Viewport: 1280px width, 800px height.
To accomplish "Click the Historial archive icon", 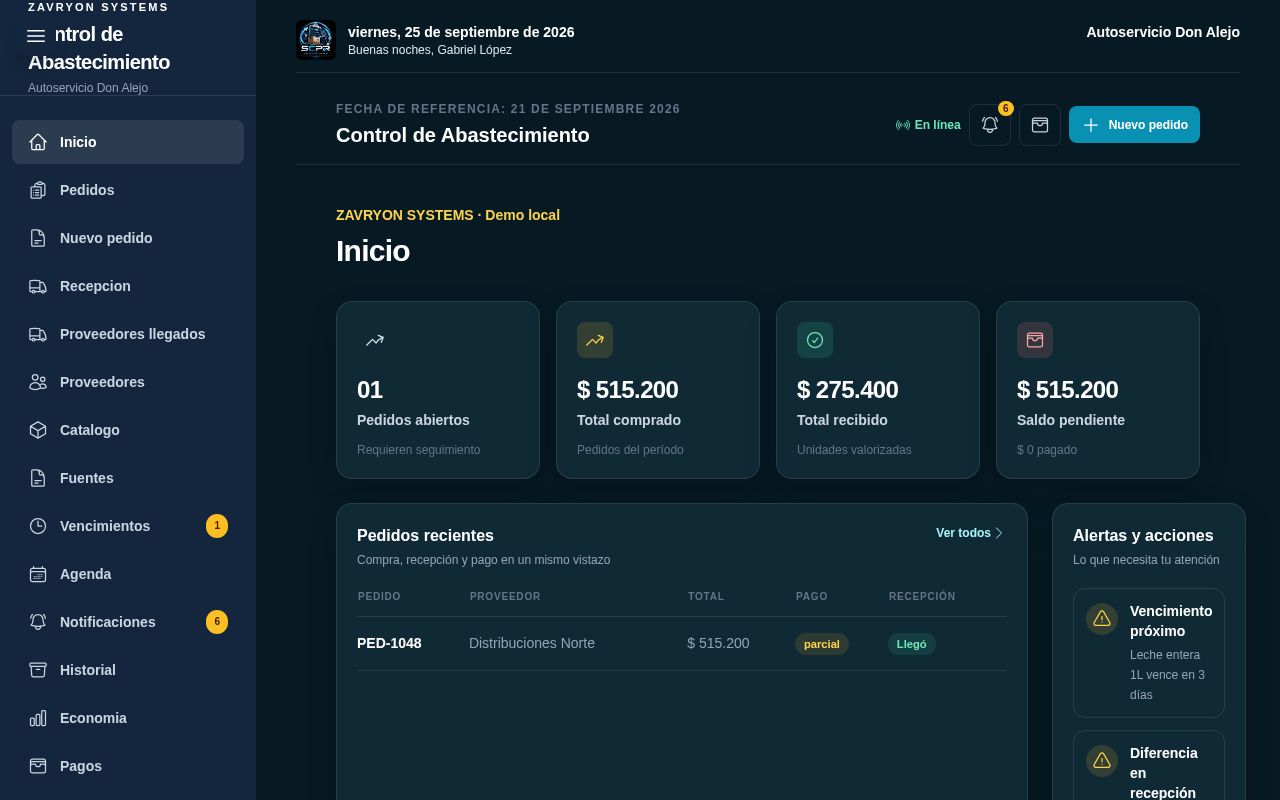I will tap(38, 670).
